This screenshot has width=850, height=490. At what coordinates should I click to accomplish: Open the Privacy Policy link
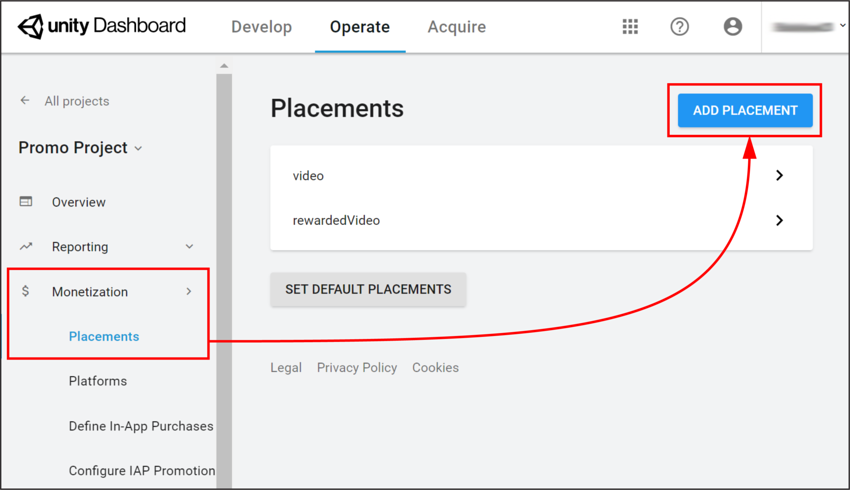coord(357,368)
